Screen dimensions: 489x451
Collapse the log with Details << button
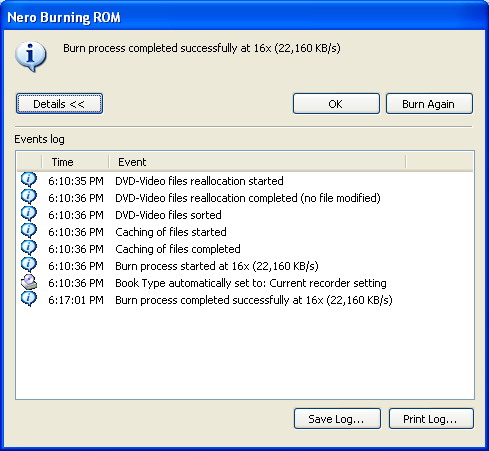pos(59,104)
